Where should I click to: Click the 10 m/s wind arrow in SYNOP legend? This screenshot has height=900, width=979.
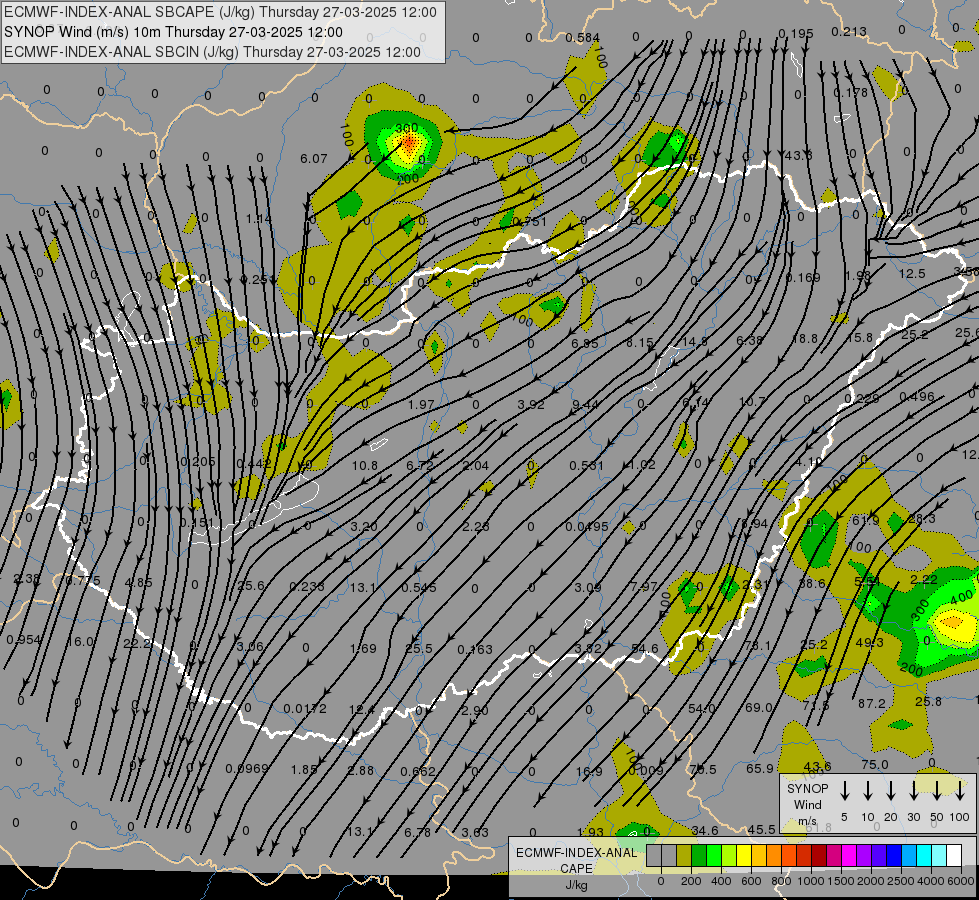(x=868, y=790)
